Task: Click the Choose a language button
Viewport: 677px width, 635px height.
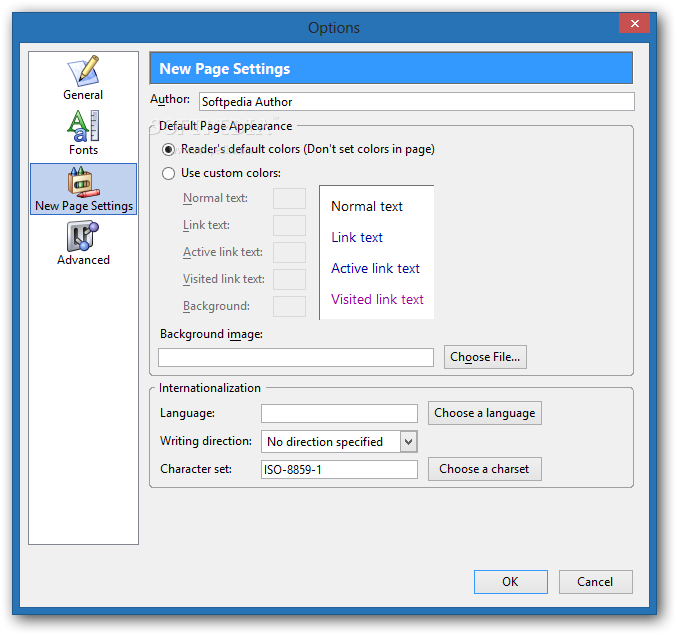Action: 484,413
